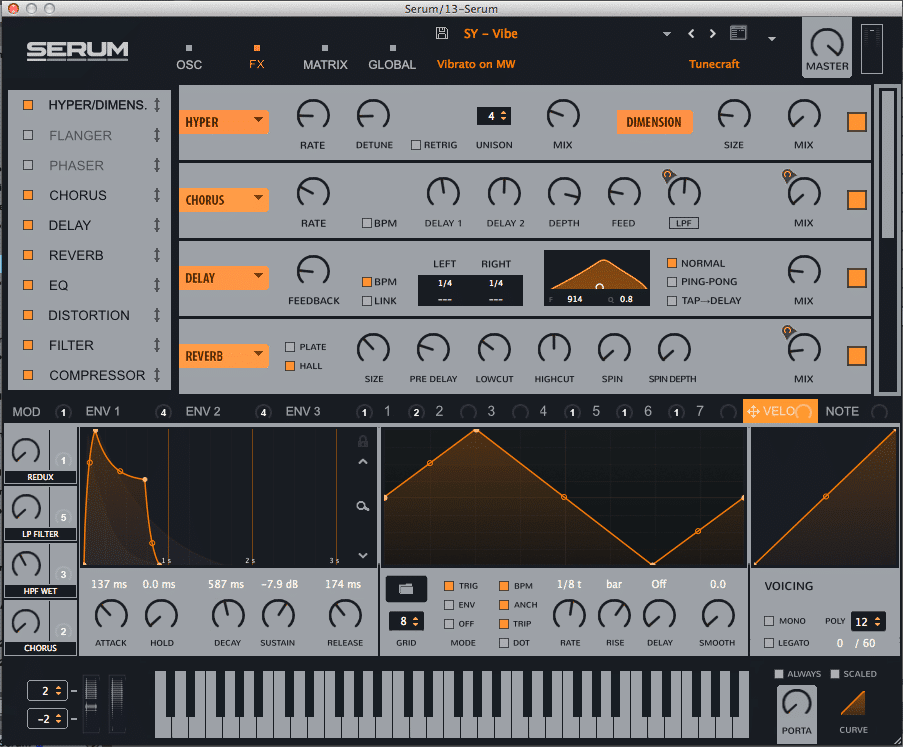
Task: Toggle Hyper RETRIG checkbox
Action: [x=416, y=145]
